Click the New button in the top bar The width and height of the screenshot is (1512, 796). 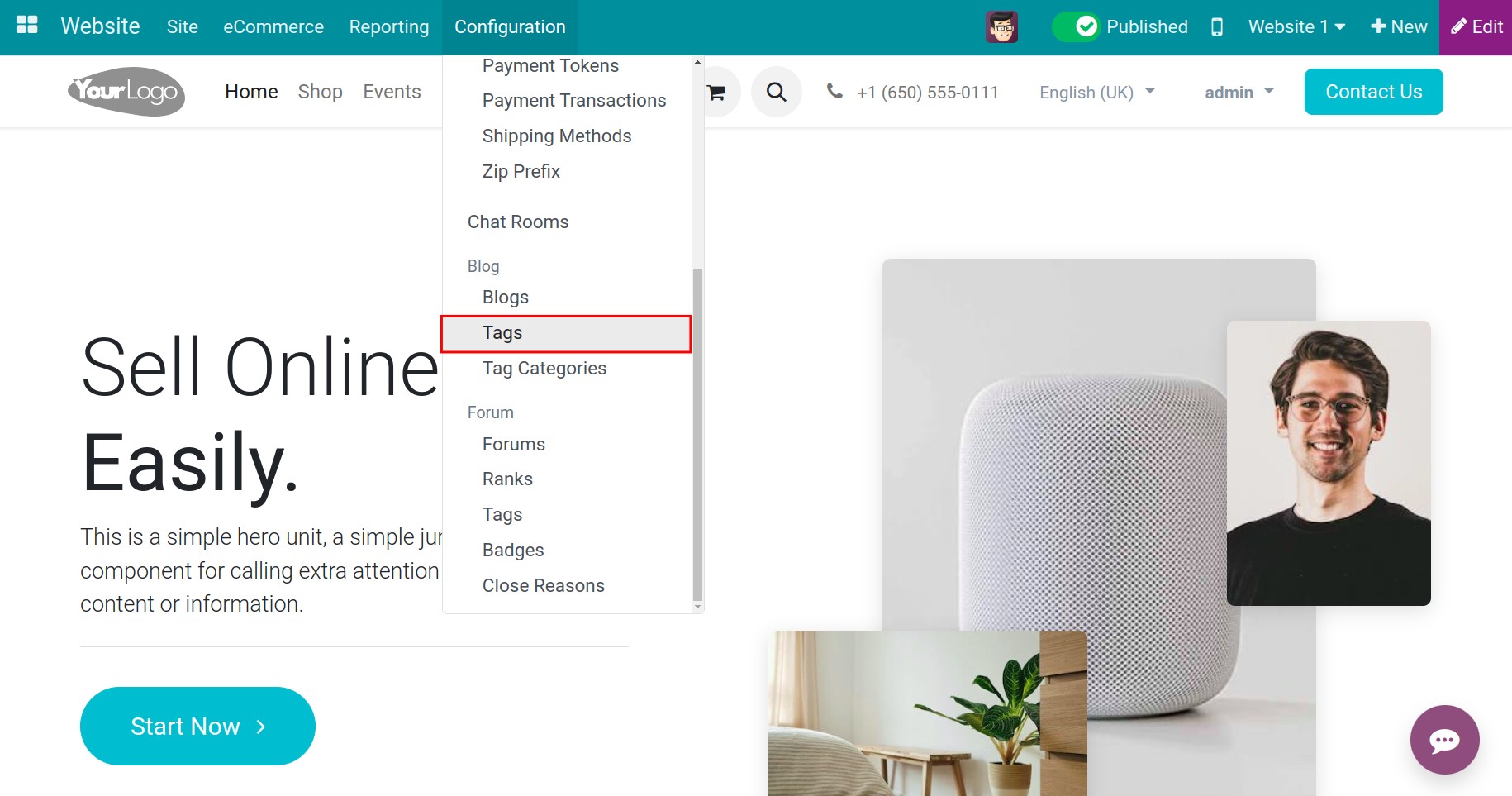click(1398, 26)
